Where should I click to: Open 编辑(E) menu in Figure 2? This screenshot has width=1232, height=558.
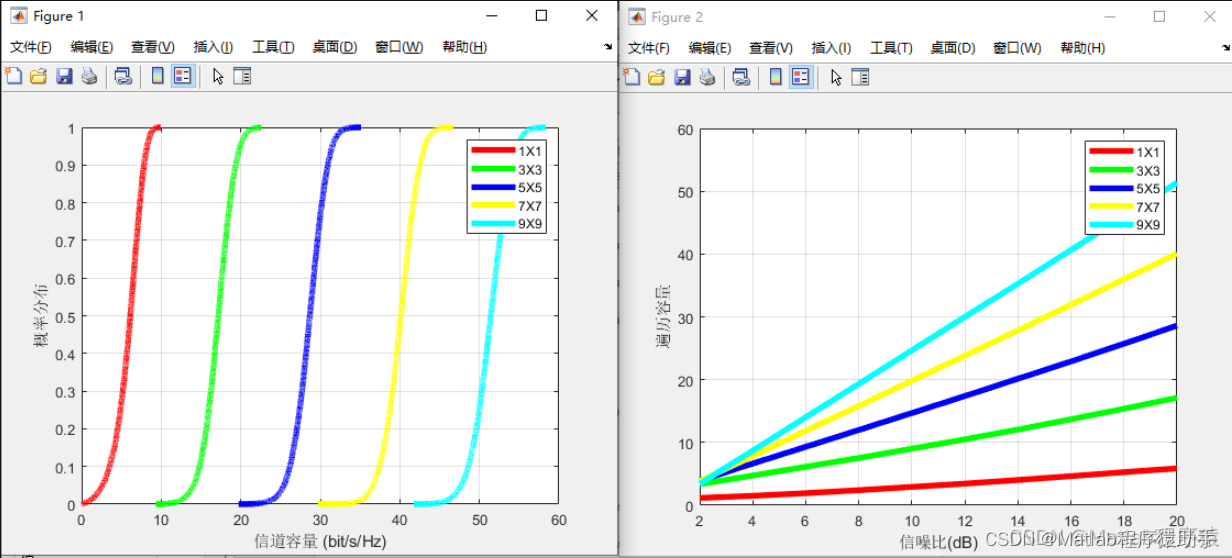coord(709,48)
